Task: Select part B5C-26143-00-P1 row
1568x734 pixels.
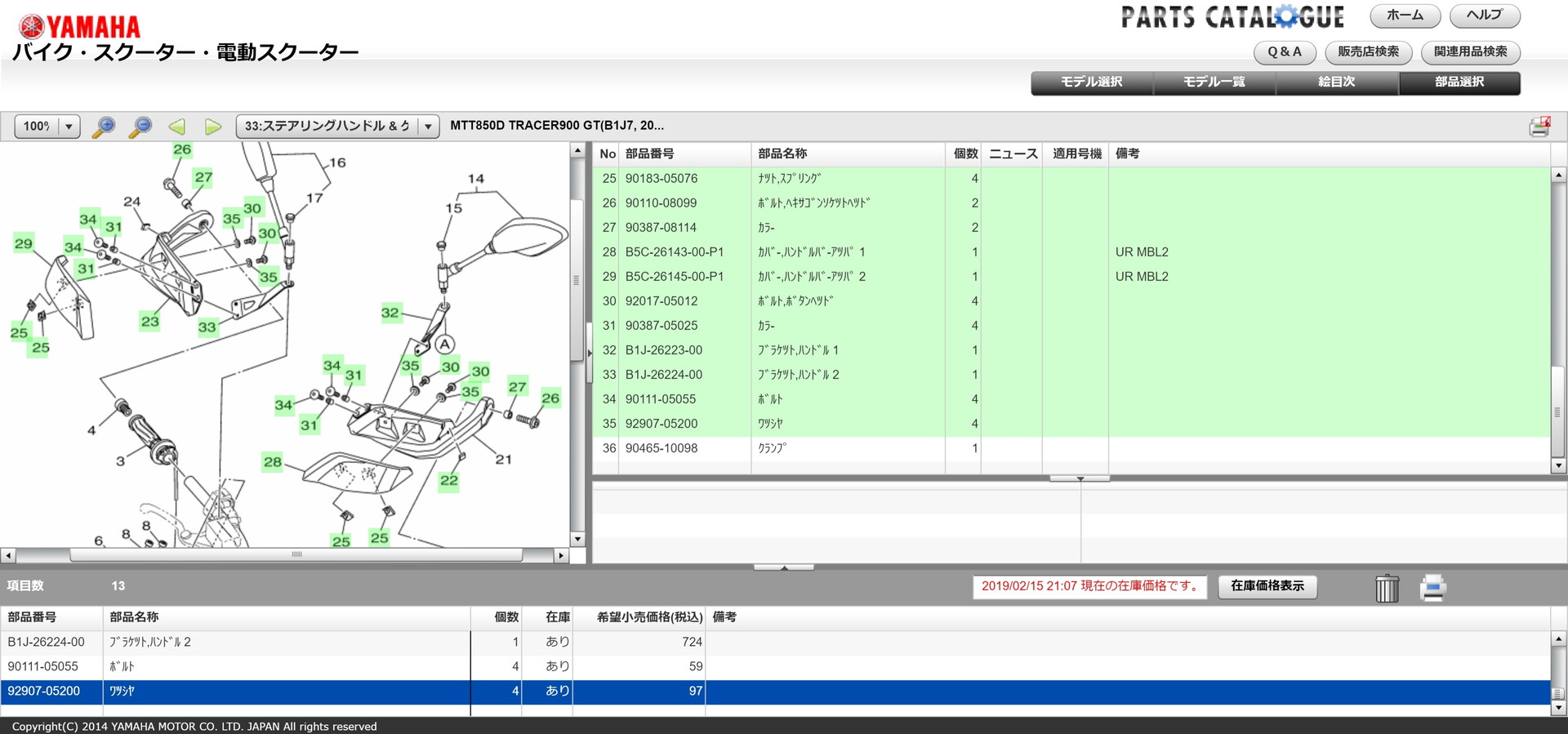Action: click(1071, 252)
